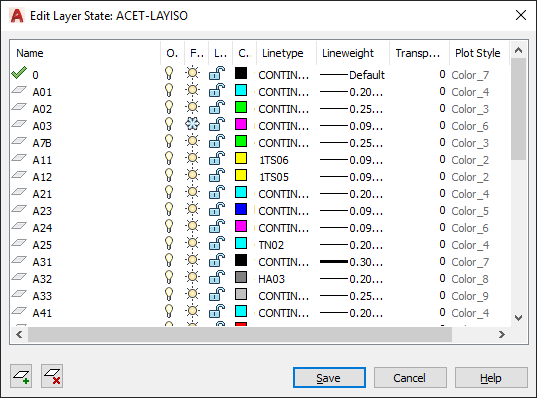Image resolution: width=537 pixels, height=398 pixels.
Task: Click the Plot Style column header
Action: tap(479, 53)
